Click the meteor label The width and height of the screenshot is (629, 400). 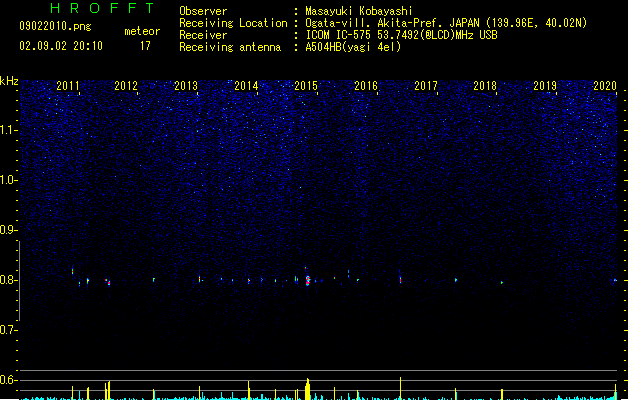[x=142, y=31]
